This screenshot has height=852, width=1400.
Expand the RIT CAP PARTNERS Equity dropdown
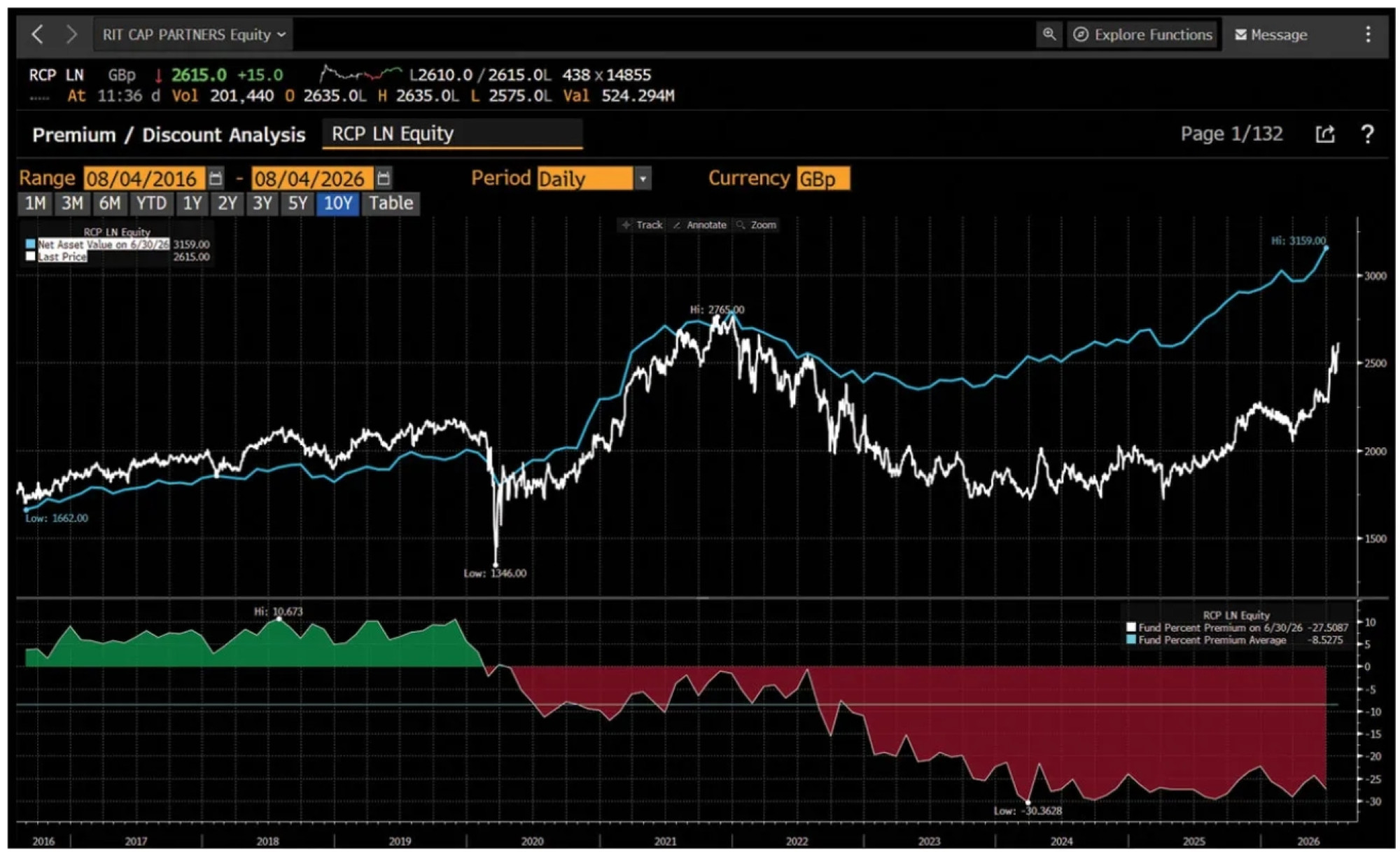(x=193, y=34)
